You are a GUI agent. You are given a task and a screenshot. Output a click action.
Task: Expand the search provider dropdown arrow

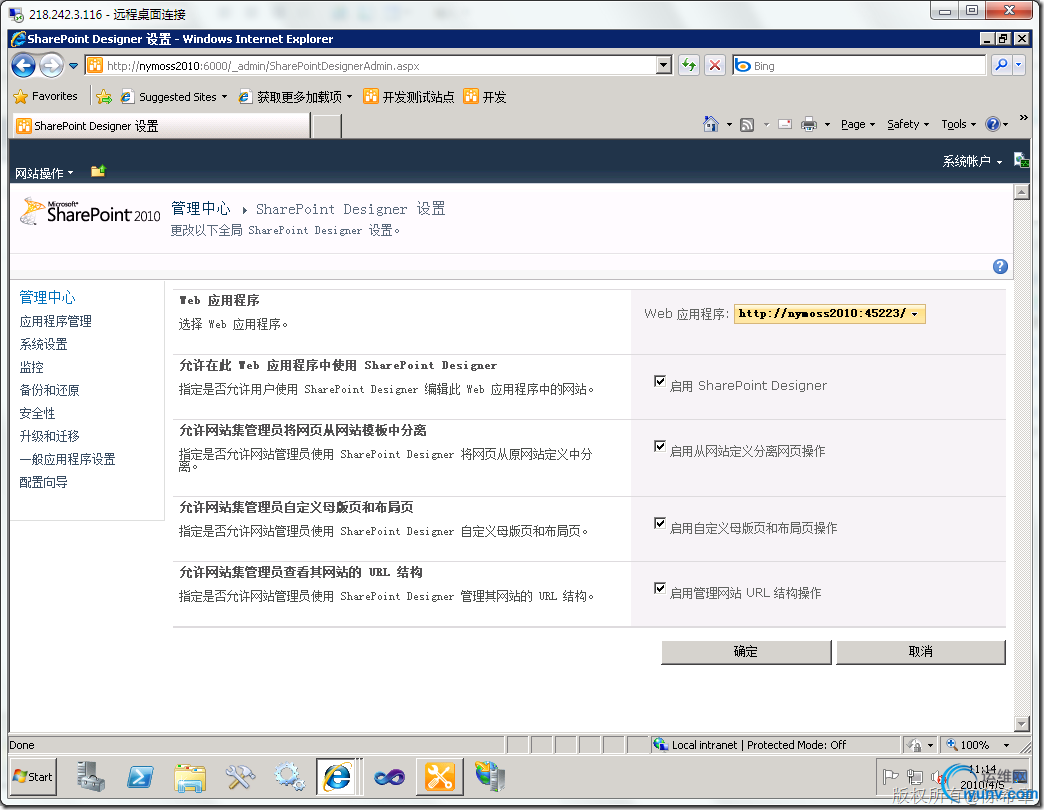tap(1019, 65)
